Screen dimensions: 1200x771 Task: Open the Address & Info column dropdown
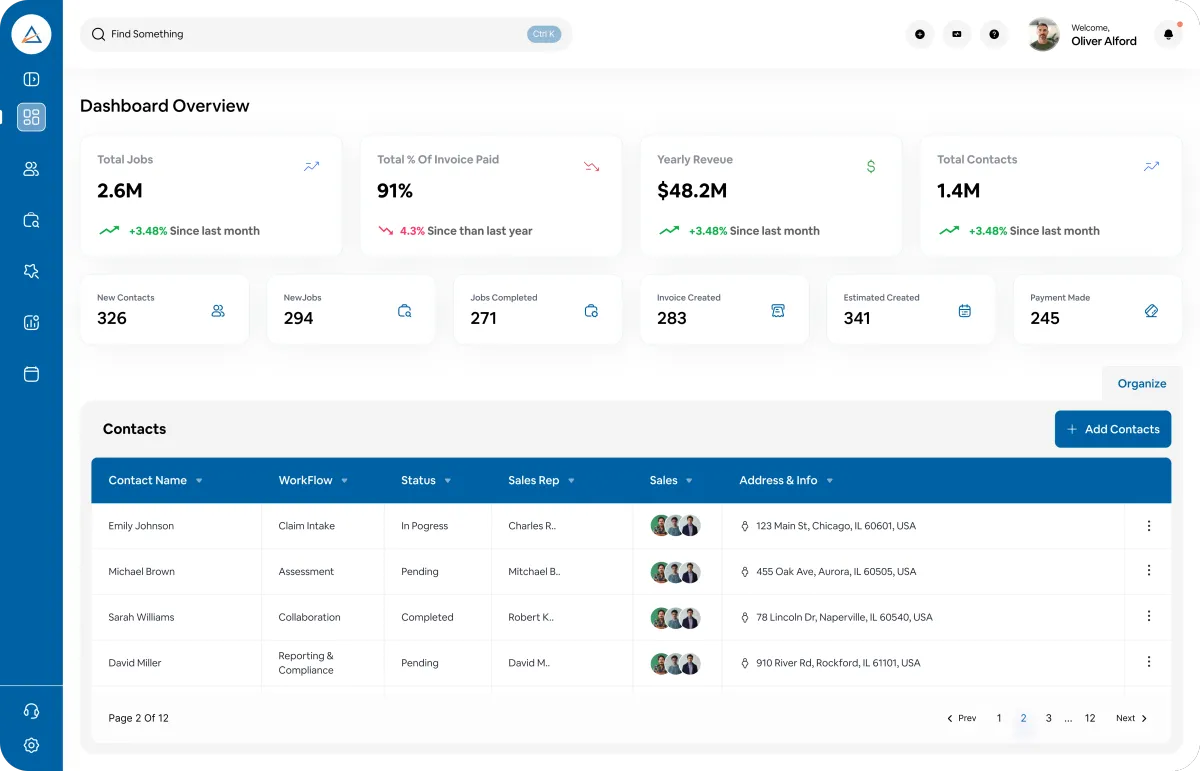(x=830, y=481)
